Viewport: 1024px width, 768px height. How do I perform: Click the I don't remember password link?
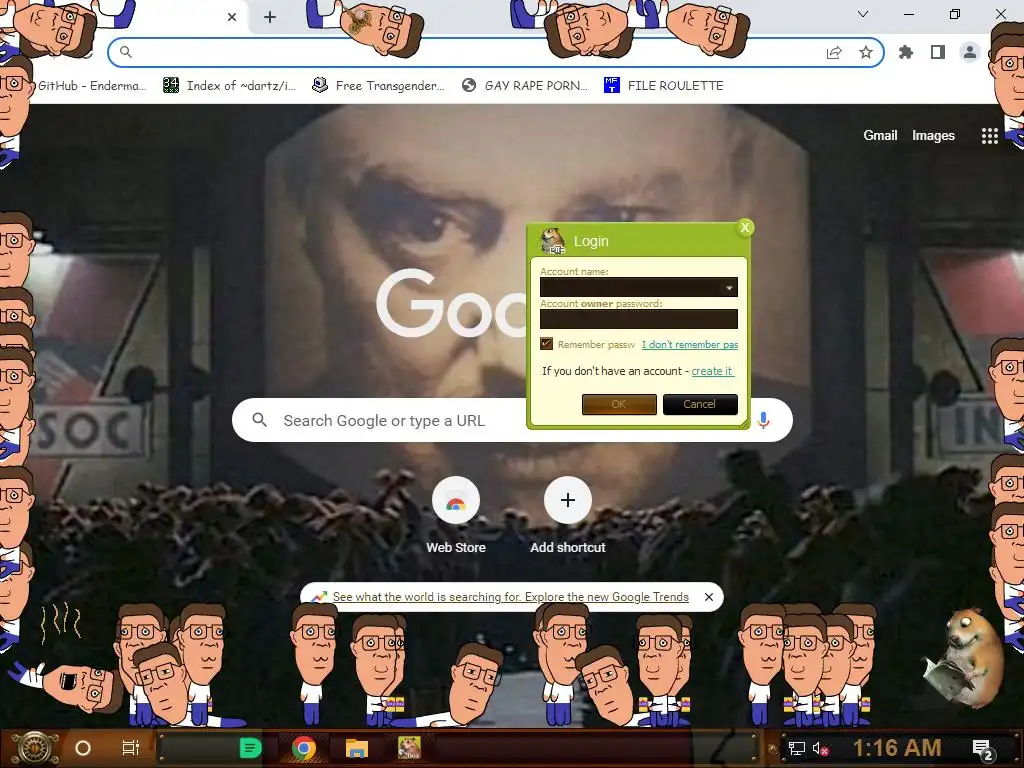[x=690, y=344]
